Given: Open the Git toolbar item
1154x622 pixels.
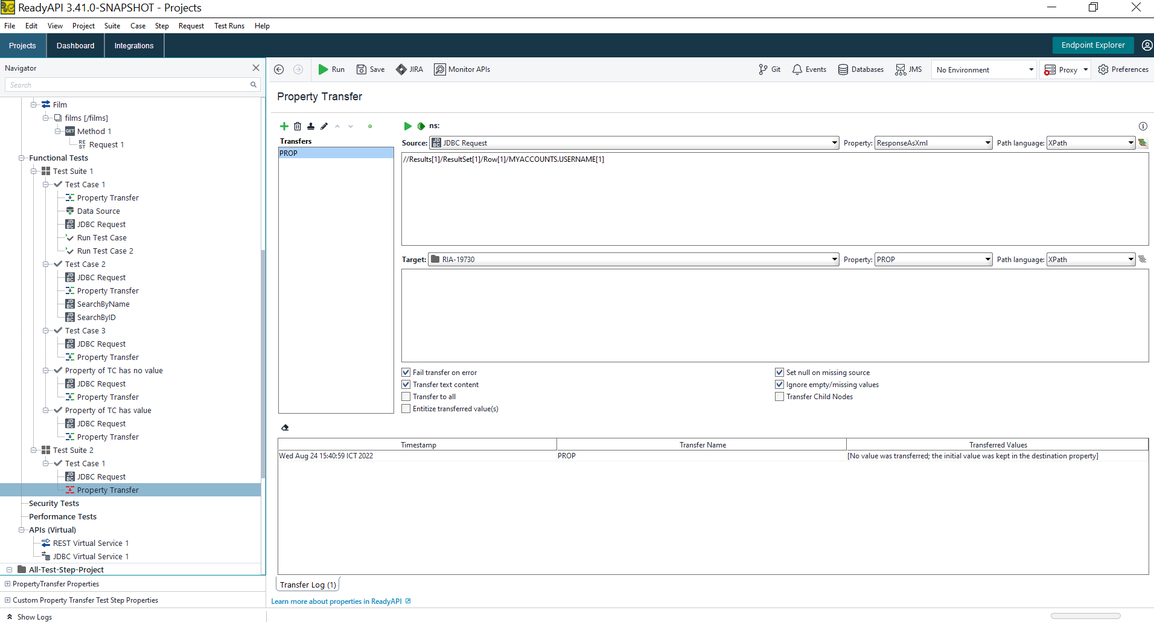Looking at the screenshot, I should click(769, 70).
